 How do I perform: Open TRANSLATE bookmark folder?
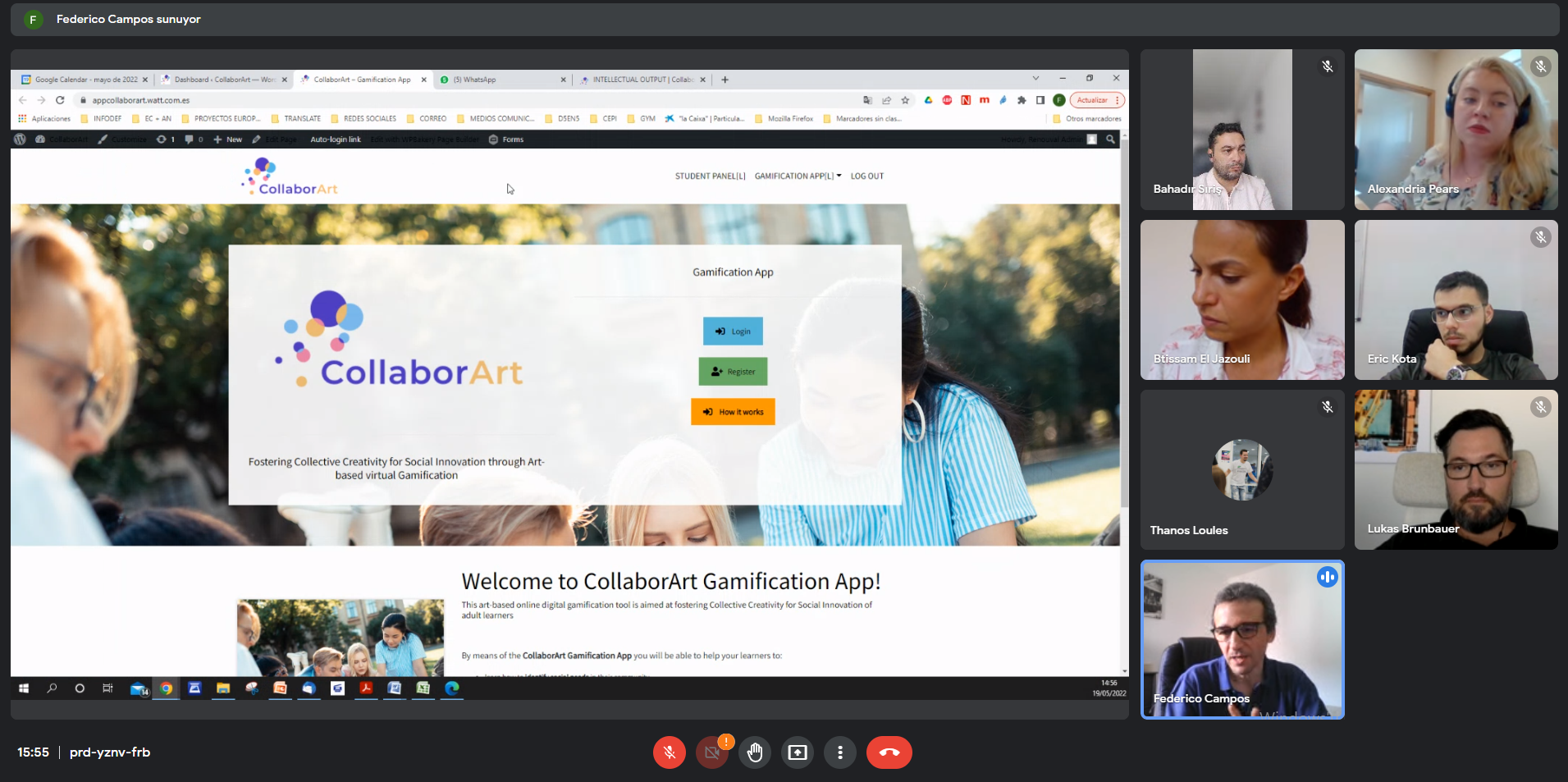(296, 118)
